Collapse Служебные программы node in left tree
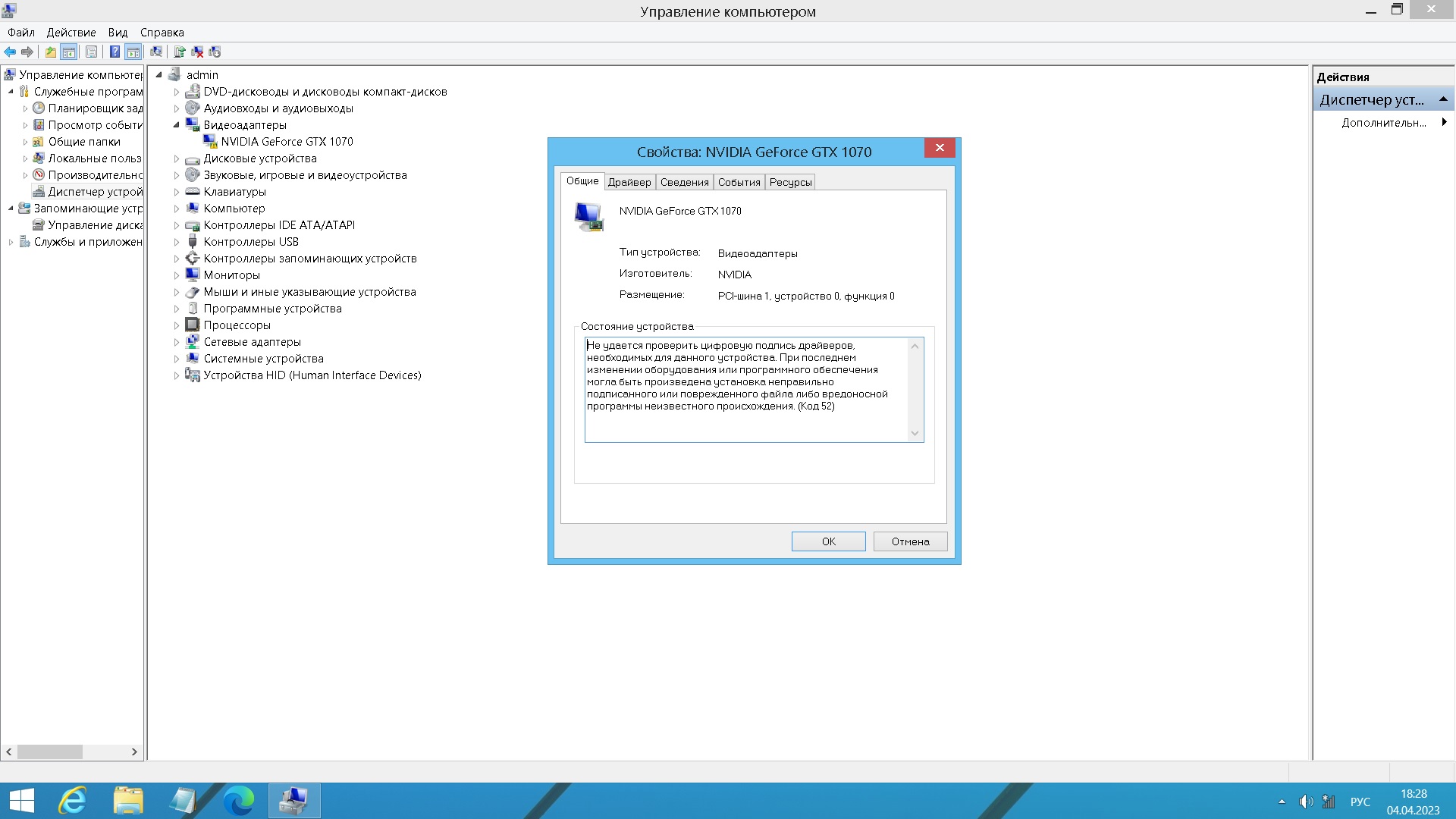The height and width of the screenshot is (819, 1456). click(x=11, y=92)
